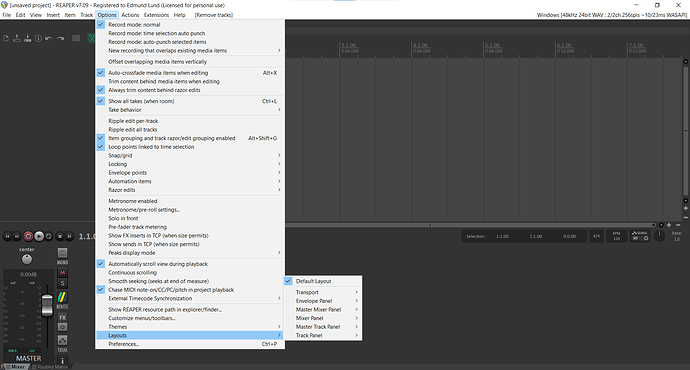Toggle Auto-crossfade media items when editing
The height and width of the screenshot is (370, 690).
click(190, 73)
